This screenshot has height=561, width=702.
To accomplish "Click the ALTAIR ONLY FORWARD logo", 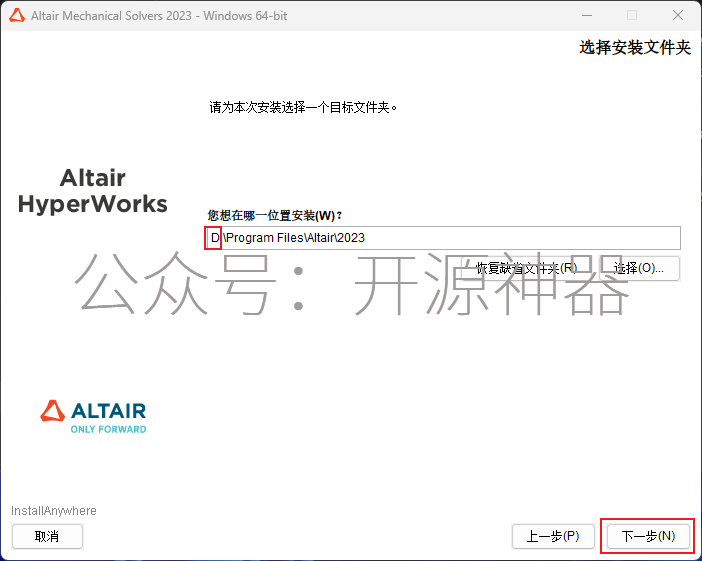I will click(x=94, y=417).
